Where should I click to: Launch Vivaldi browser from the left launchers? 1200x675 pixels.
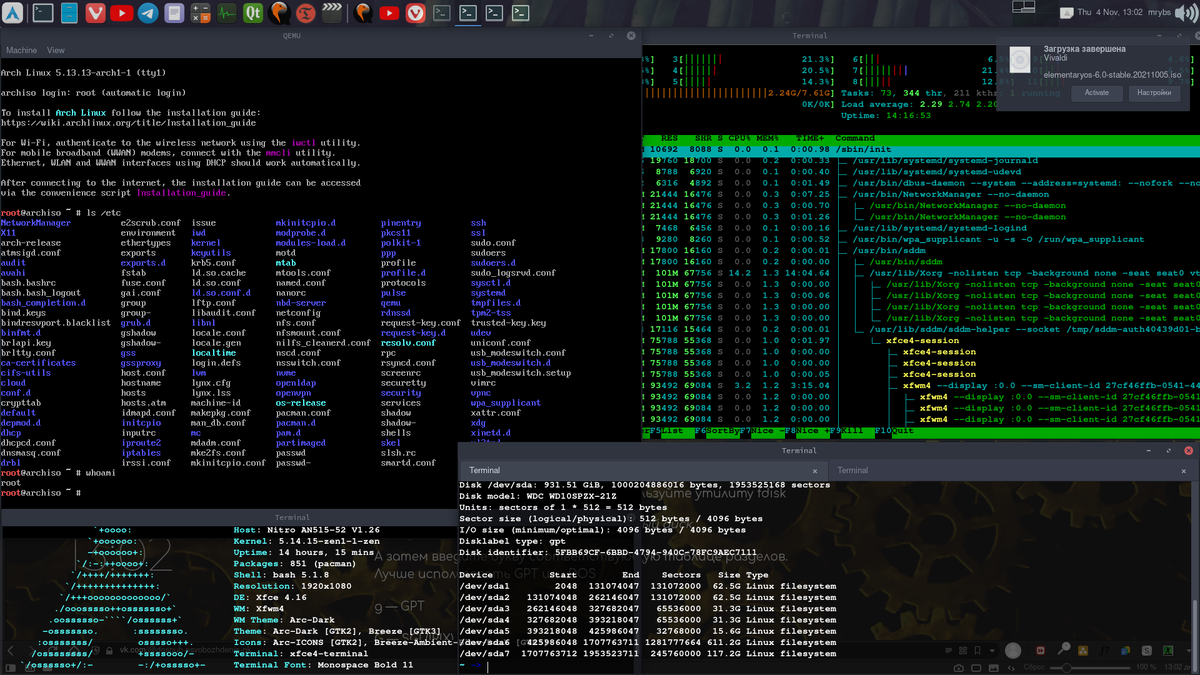[95, 13]
